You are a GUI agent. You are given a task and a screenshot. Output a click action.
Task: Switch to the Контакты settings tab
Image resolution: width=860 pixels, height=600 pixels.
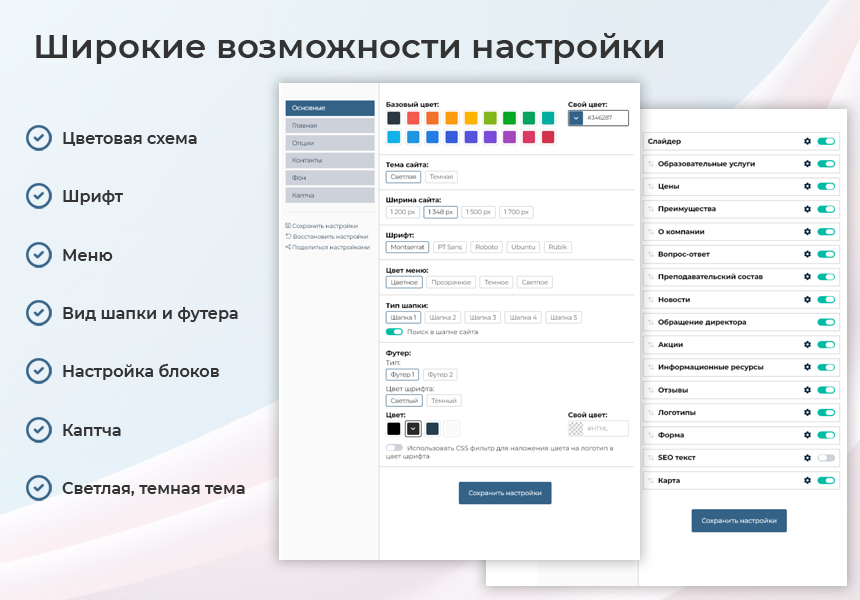329,160
